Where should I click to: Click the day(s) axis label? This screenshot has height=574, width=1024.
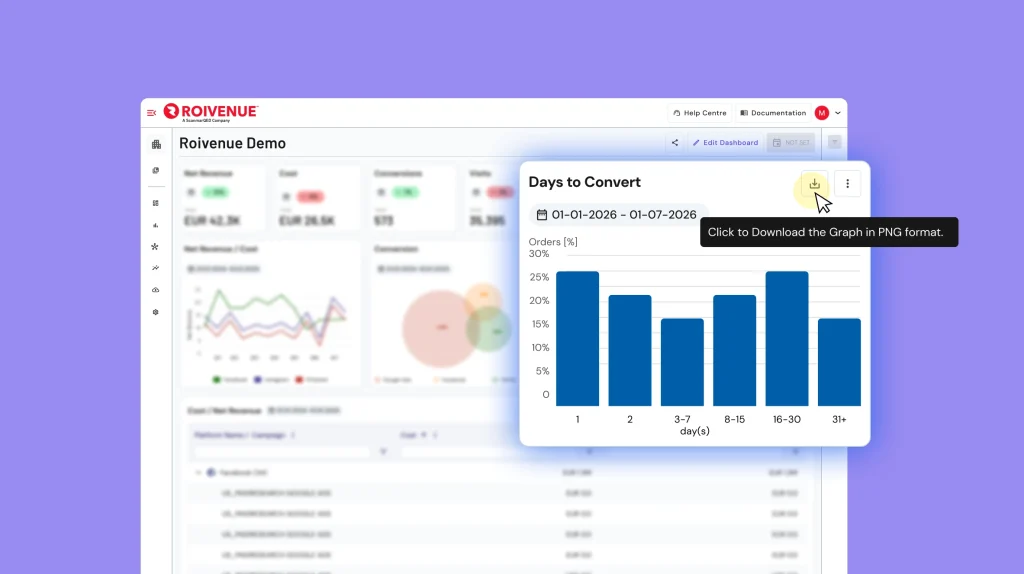pos(695,431)
